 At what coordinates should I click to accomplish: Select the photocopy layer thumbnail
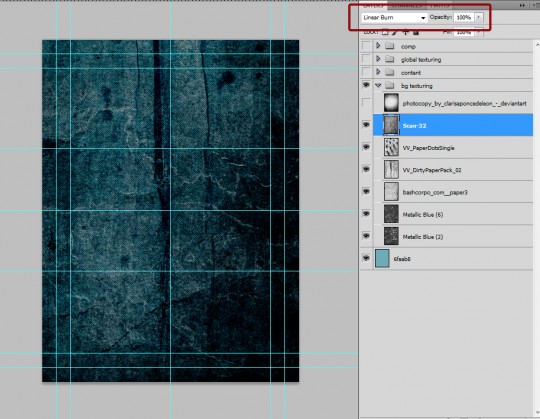[x=391, y=103]
